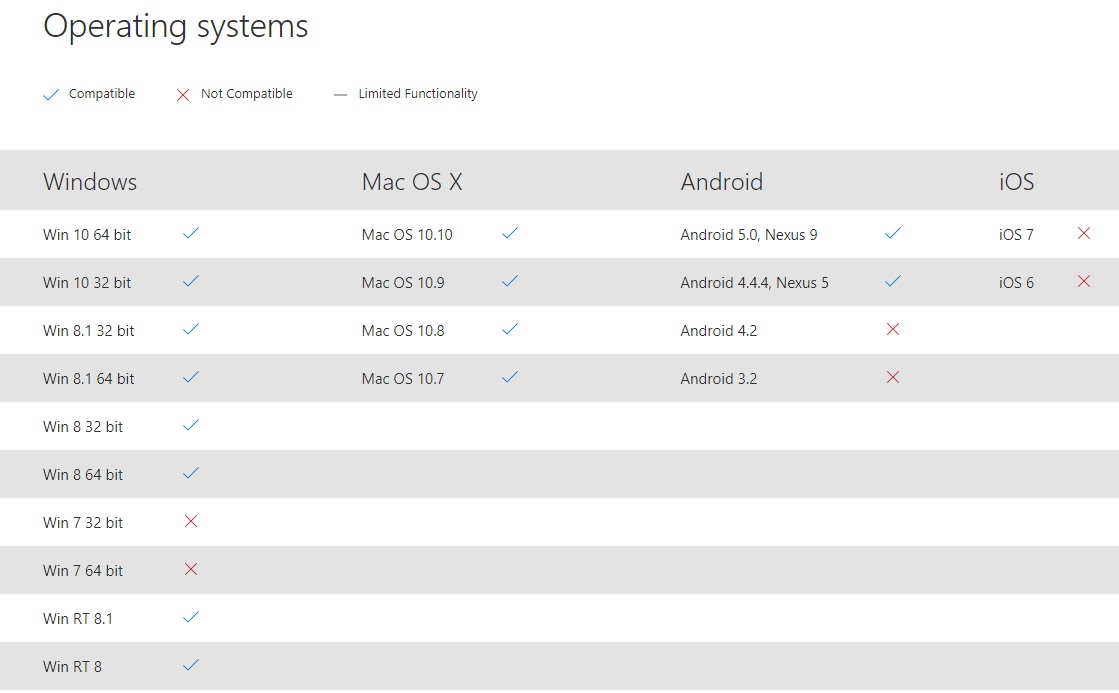Select the Android 4.4.4, Nexus 5 text
The width and height of the screenshot is (1119, 693).
click(755, 283)
